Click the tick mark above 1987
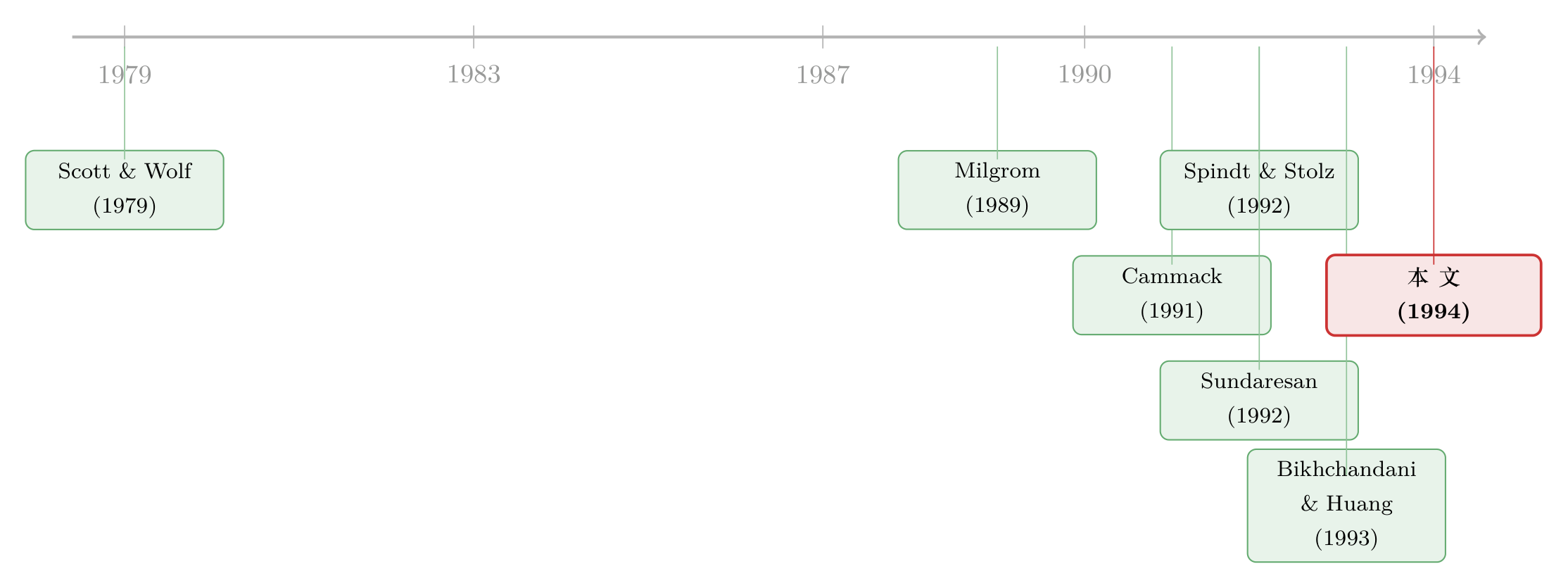This screenshot has width=1568, height=588. [x=823, y=37]
